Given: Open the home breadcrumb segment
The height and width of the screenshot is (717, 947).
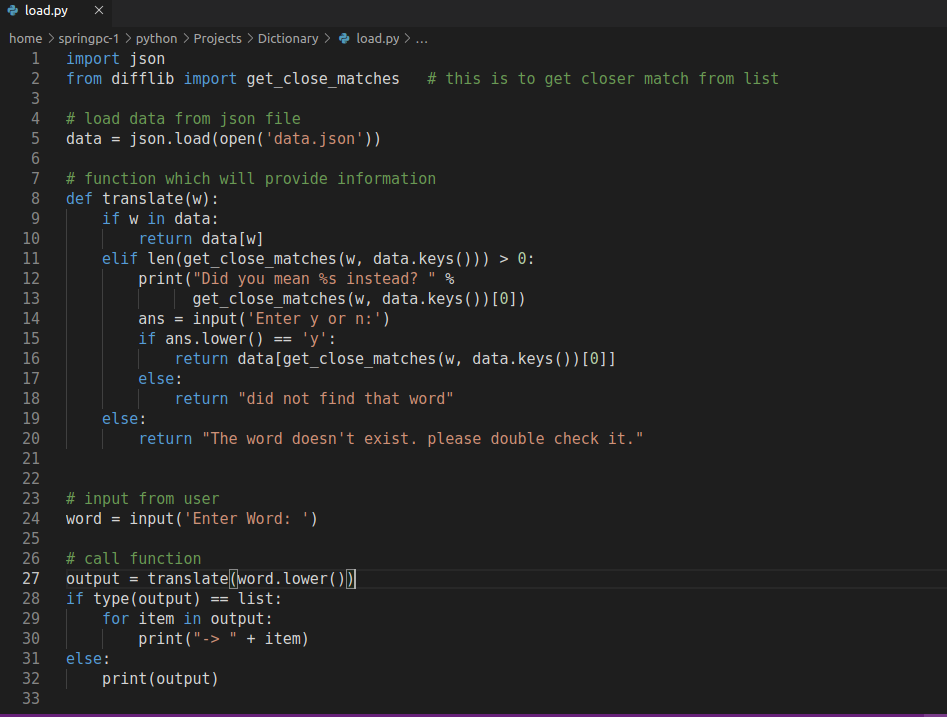Looking at the screenshot, I should [25, 39].
